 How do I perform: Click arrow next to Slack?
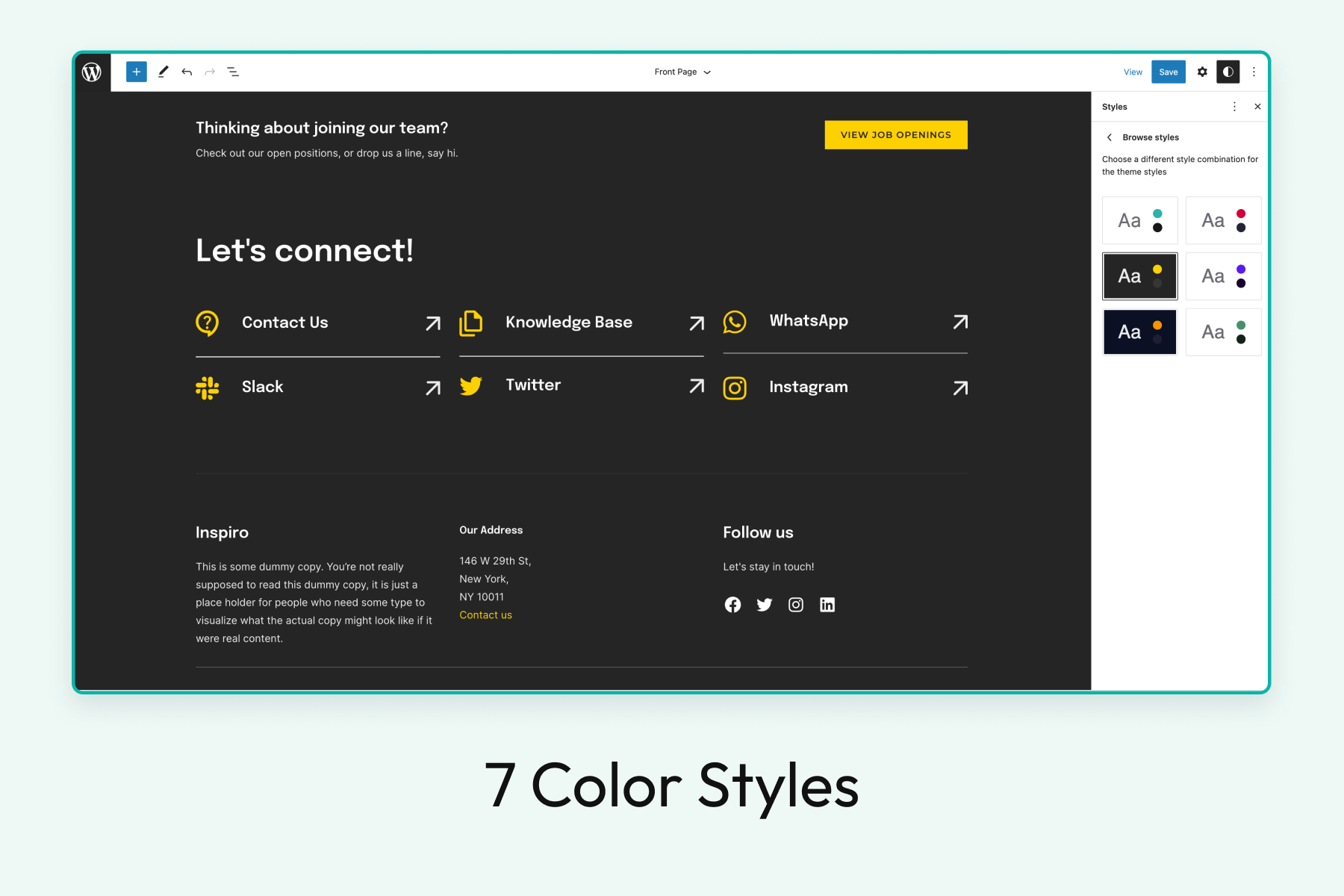click(433, 388)
